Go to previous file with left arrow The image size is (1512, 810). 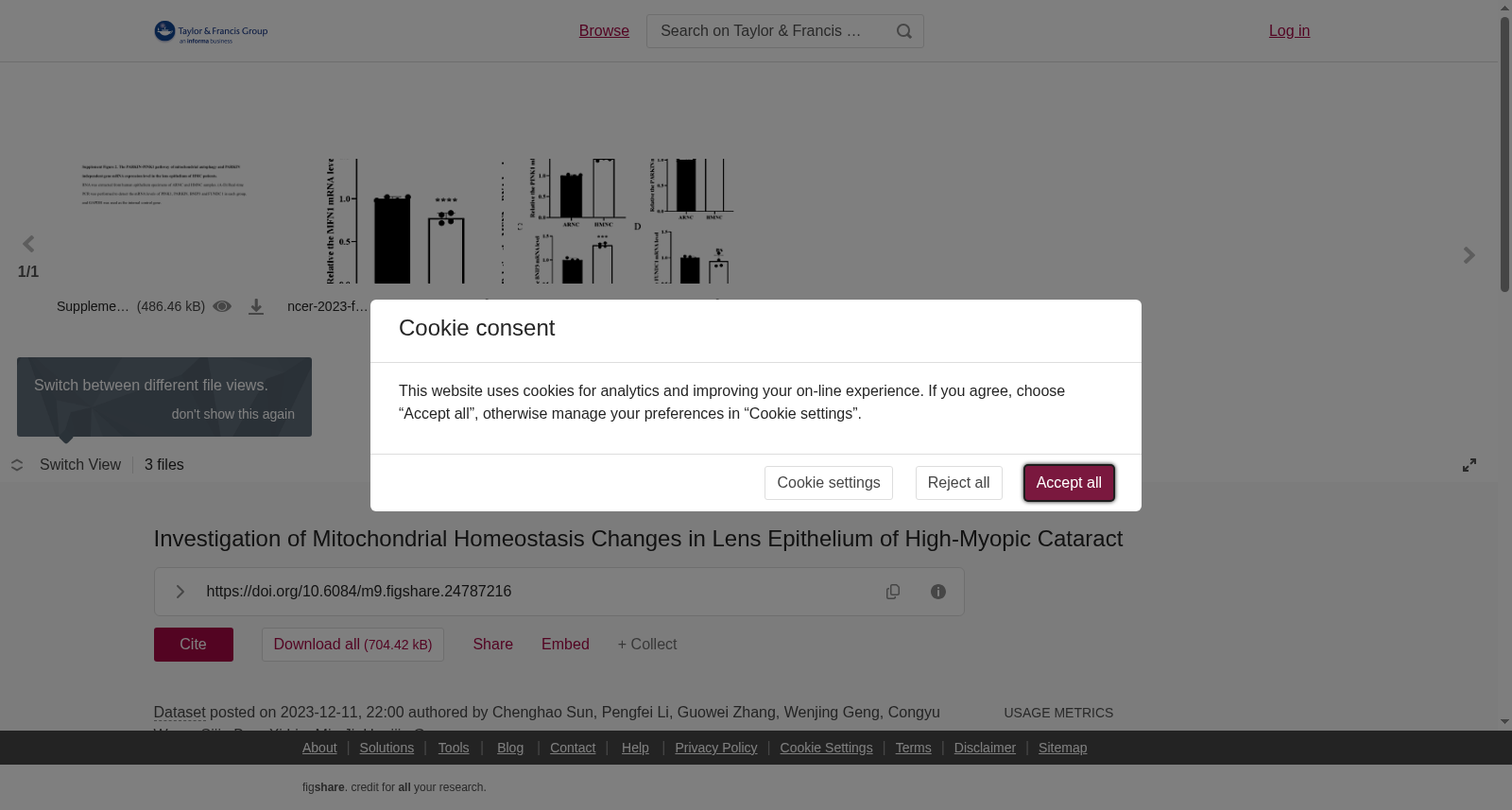(28, 245)
